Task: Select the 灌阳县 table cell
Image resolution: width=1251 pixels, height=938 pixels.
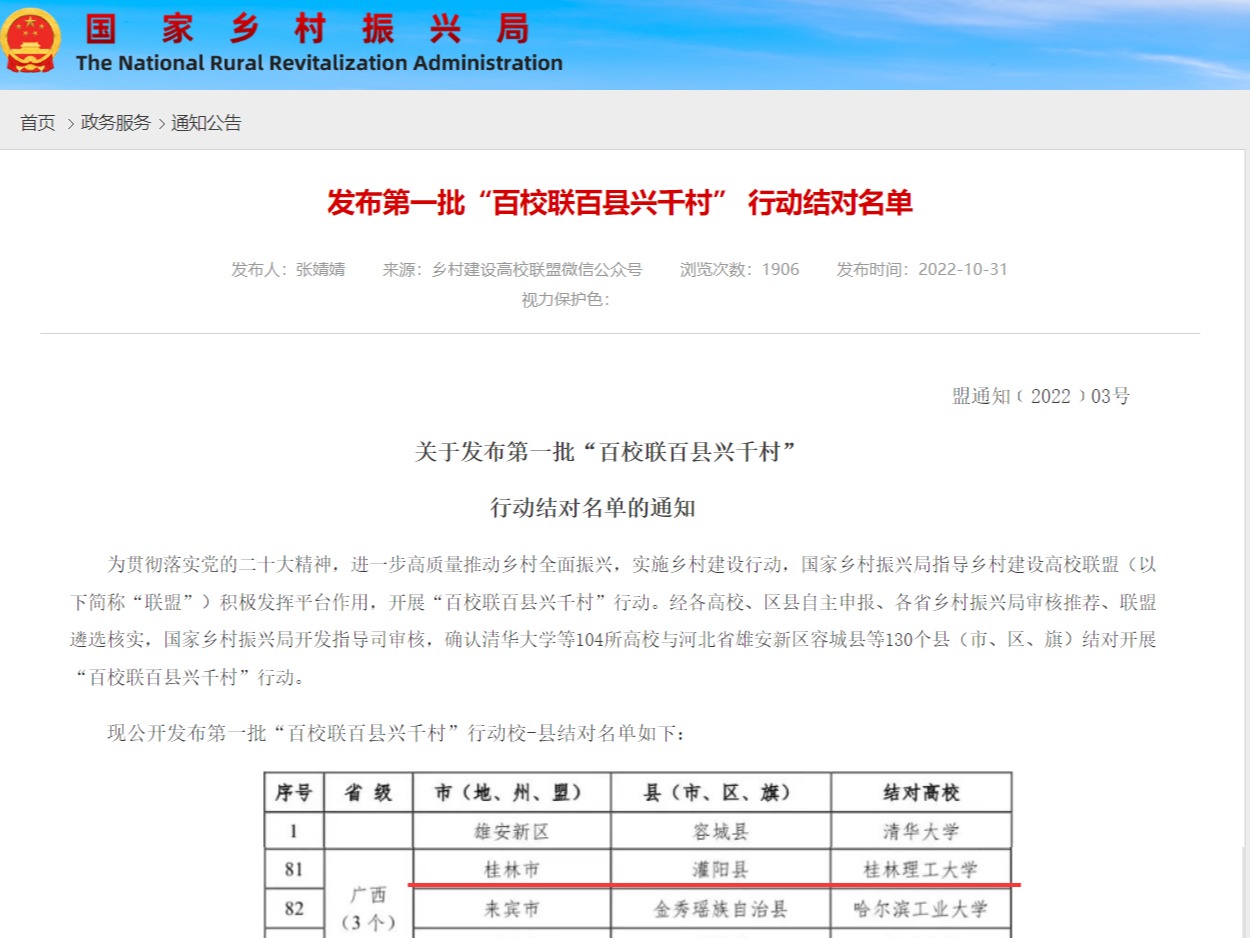Action: [x=720, y=869]
